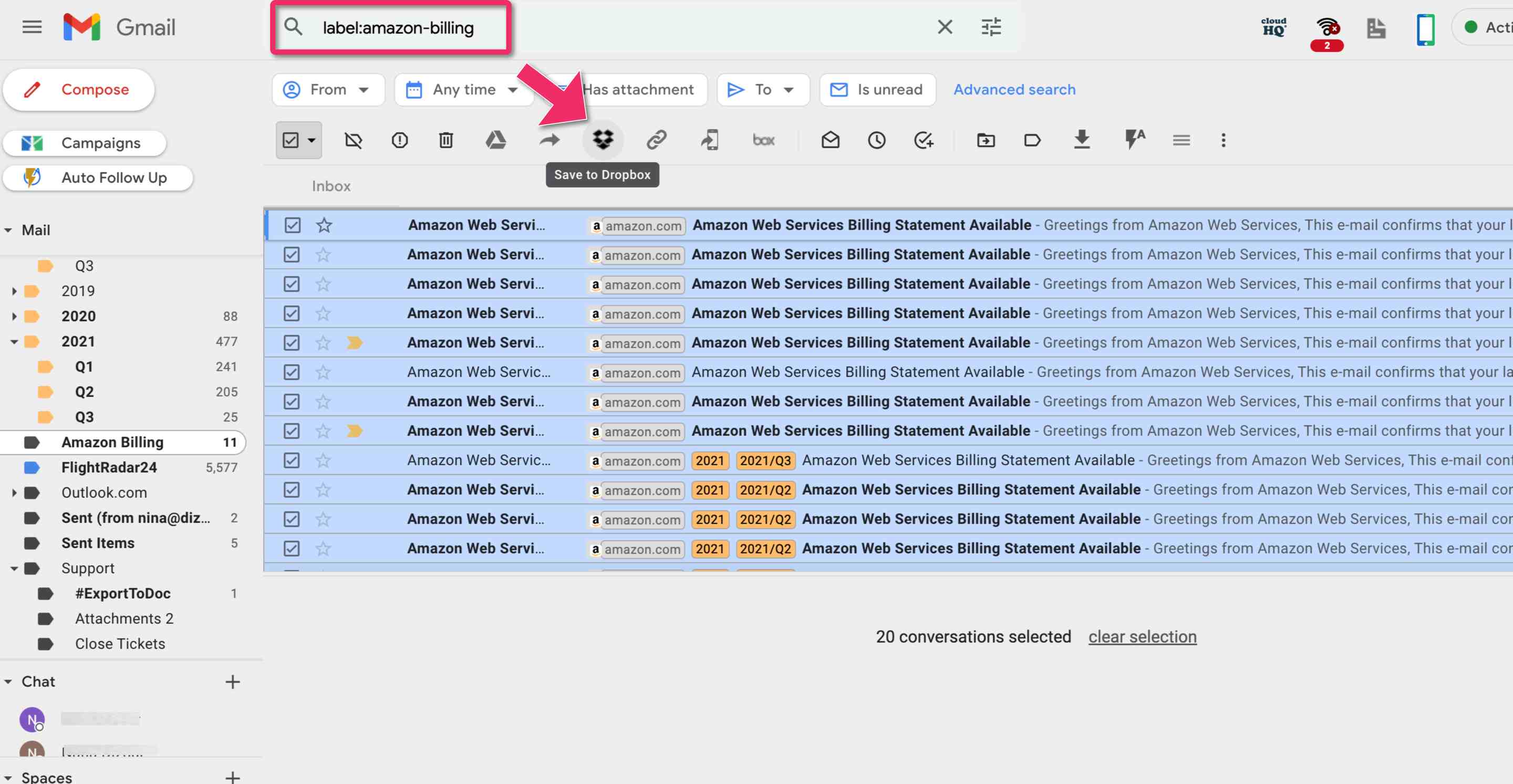The height and width of the screenshot is (784, 1513).
Task: Save to Google Drive icon
Action: tap(496, 140)
